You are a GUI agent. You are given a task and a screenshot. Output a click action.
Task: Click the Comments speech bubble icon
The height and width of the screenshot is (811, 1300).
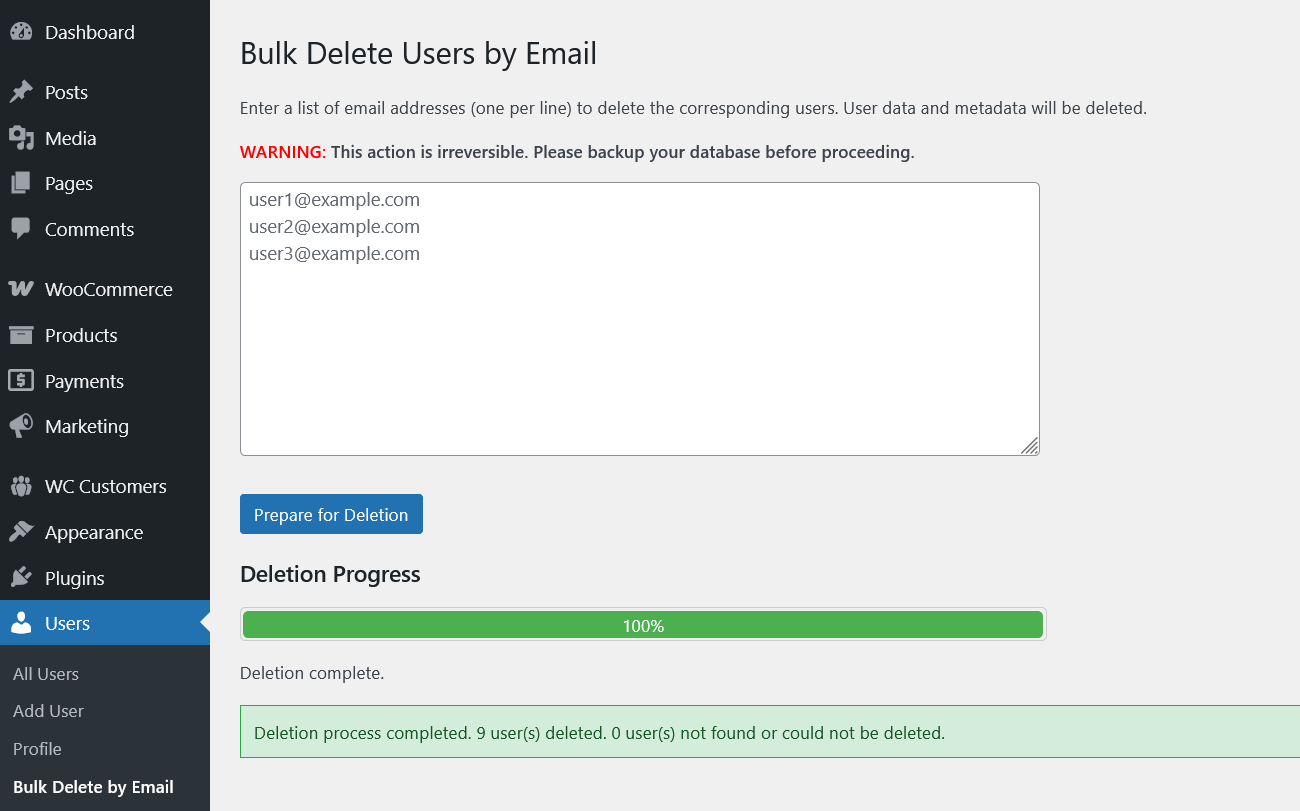[21, 229]
